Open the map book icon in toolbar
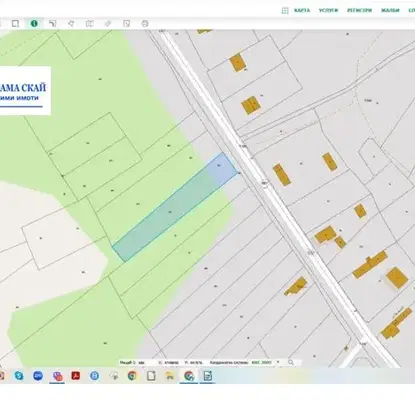The height and width of the screenshot is (400, 415). coord(89,24)
